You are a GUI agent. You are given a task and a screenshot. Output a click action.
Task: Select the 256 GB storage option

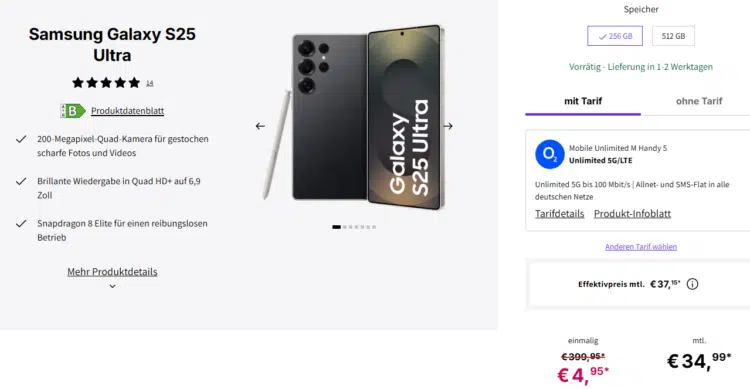615,36
